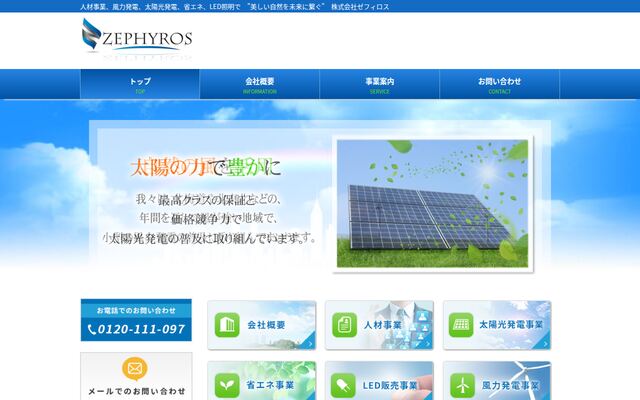This screenshot has width=640, height=400.
Task: Open the 太陽光発電事業 card text
Action: tap(511, 325)
